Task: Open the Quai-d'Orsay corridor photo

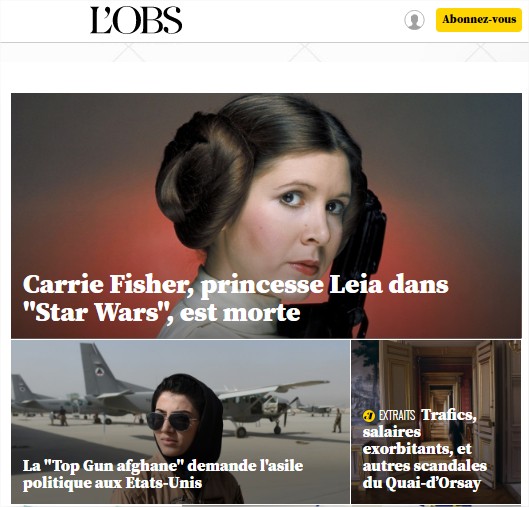Action: [436, 422]
